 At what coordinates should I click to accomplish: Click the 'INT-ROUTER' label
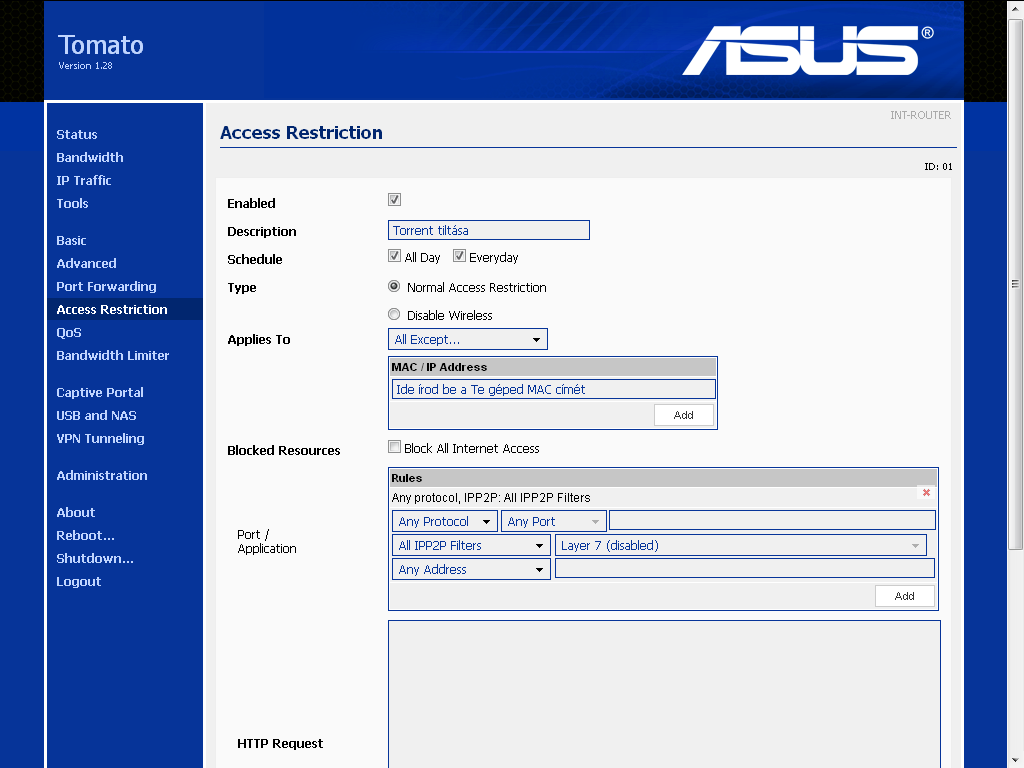[x=920, y=115]
